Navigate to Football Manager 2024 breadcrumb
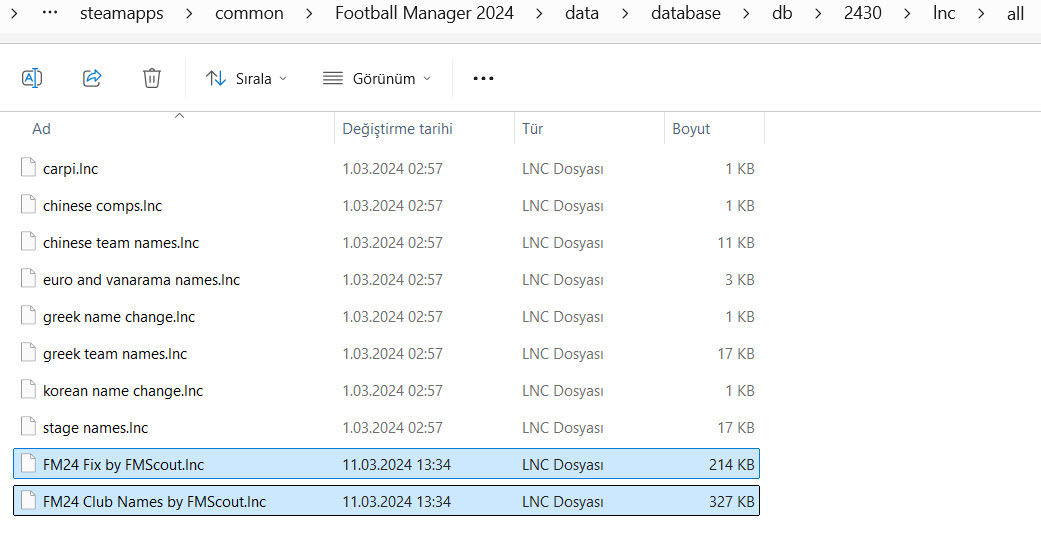The image size is (1041, 541). coord(424,13)
